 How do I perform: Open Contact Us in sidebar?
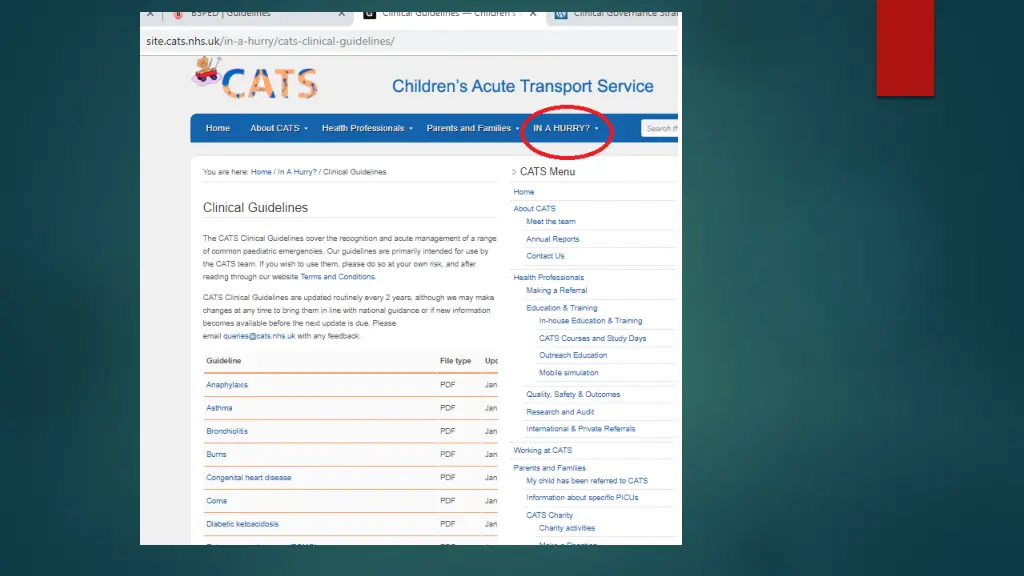click(545, 256)
